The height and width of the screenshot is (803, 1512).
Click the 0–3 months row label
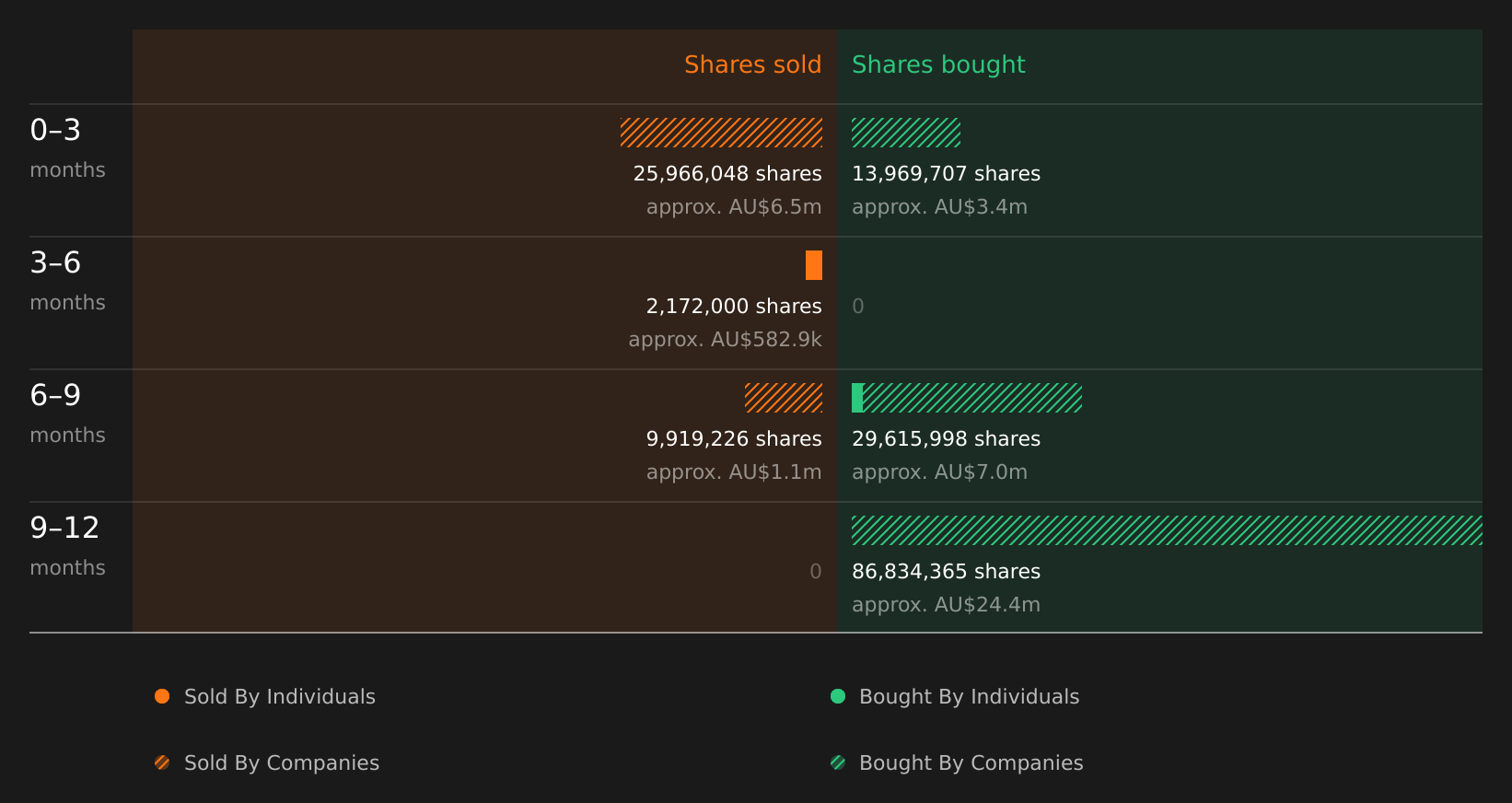pyautogui.click(x=67, y=148)
